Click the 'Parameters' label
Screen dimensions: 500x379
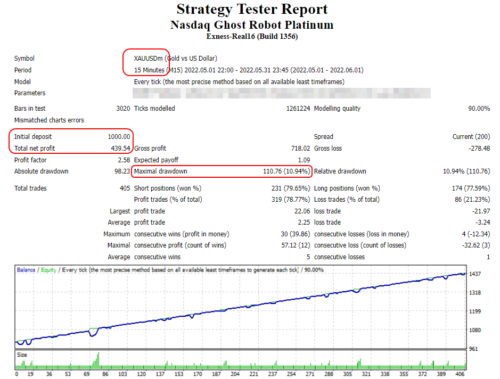click(x=30, y=93)
